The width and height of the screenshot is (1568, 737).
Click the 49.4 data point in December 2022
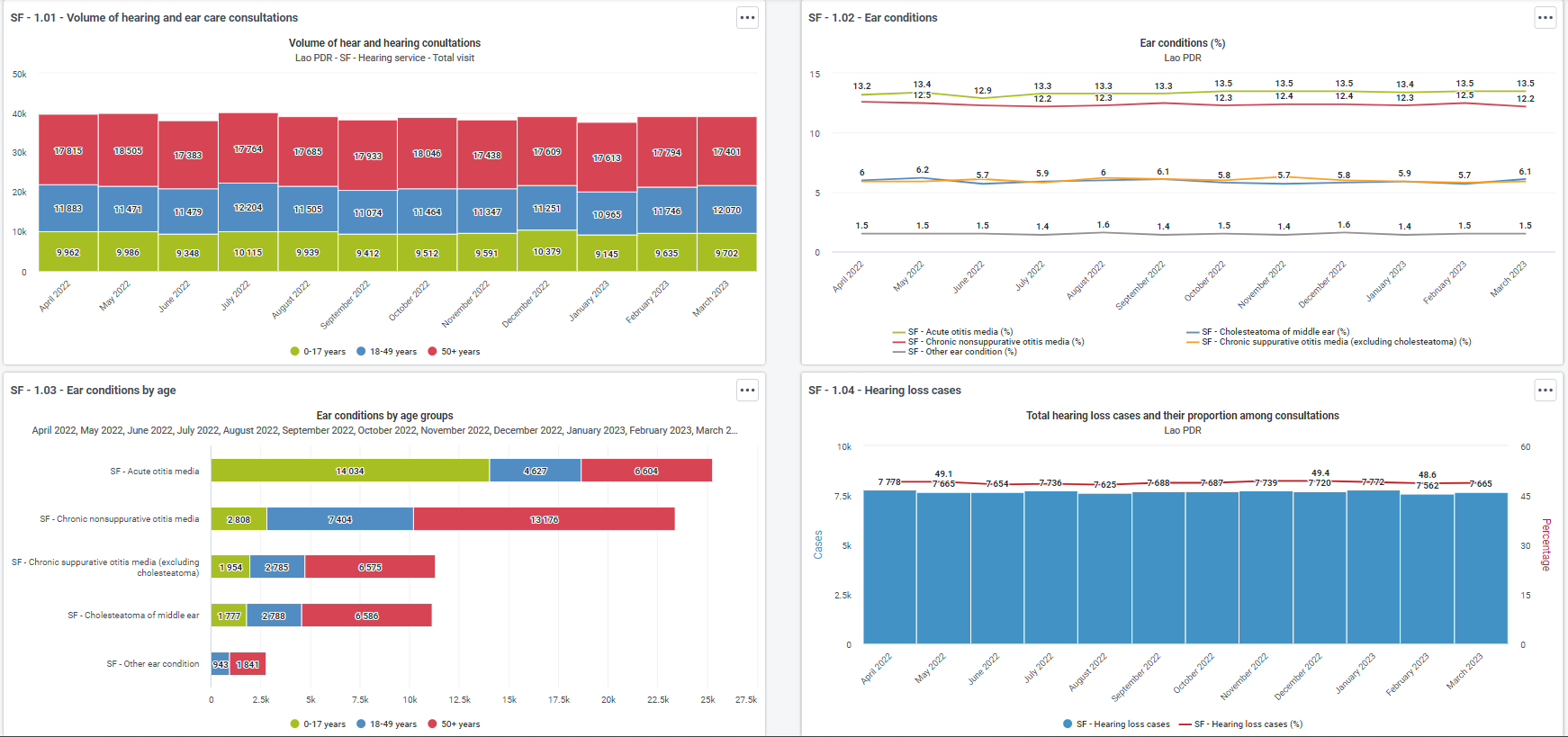(x=1320, y=481)
